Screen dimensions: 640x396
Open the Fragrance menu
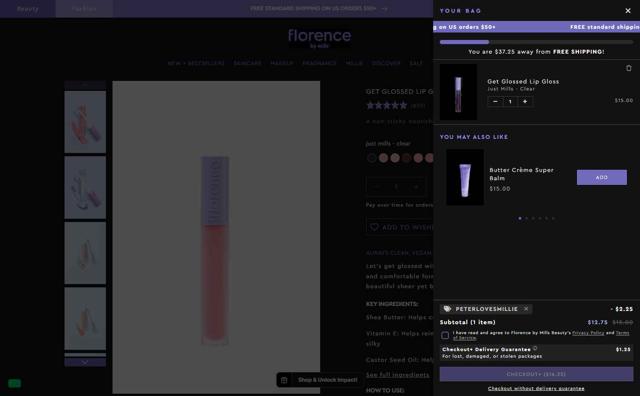pos(319,63)
